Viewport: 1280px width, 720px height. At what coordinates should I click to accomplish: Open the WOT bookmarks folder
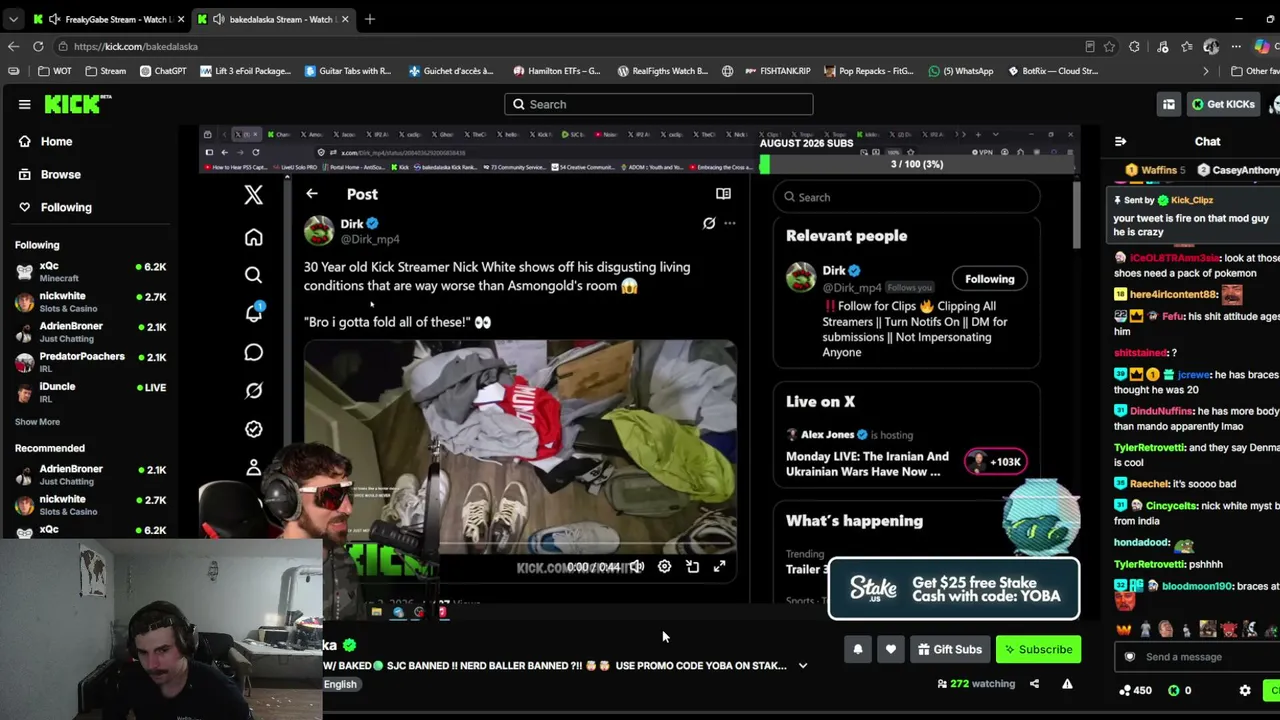click(54, 71)
